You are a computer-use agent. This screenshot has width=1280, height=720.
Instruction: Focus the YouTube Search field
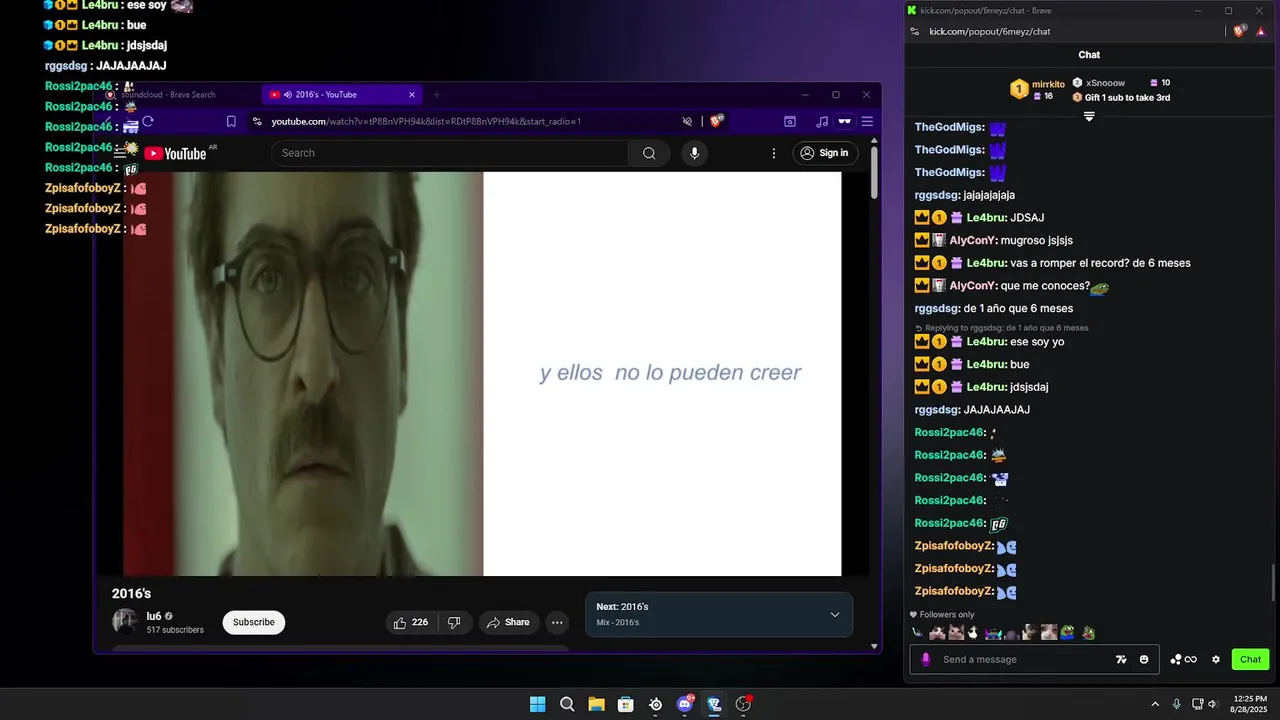(x=449, y=153)
